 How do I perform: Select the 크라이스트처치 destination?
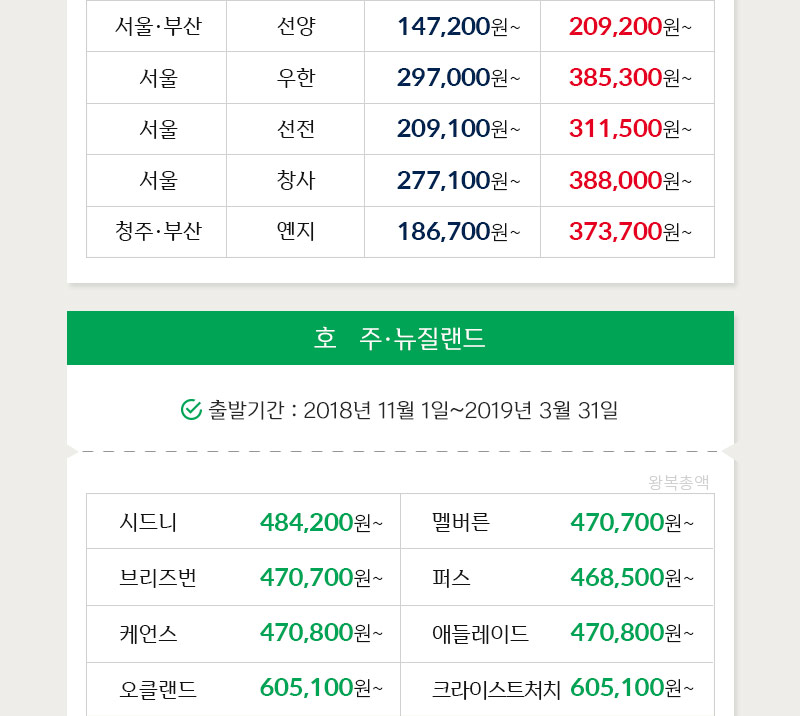(x=496, y=688)
